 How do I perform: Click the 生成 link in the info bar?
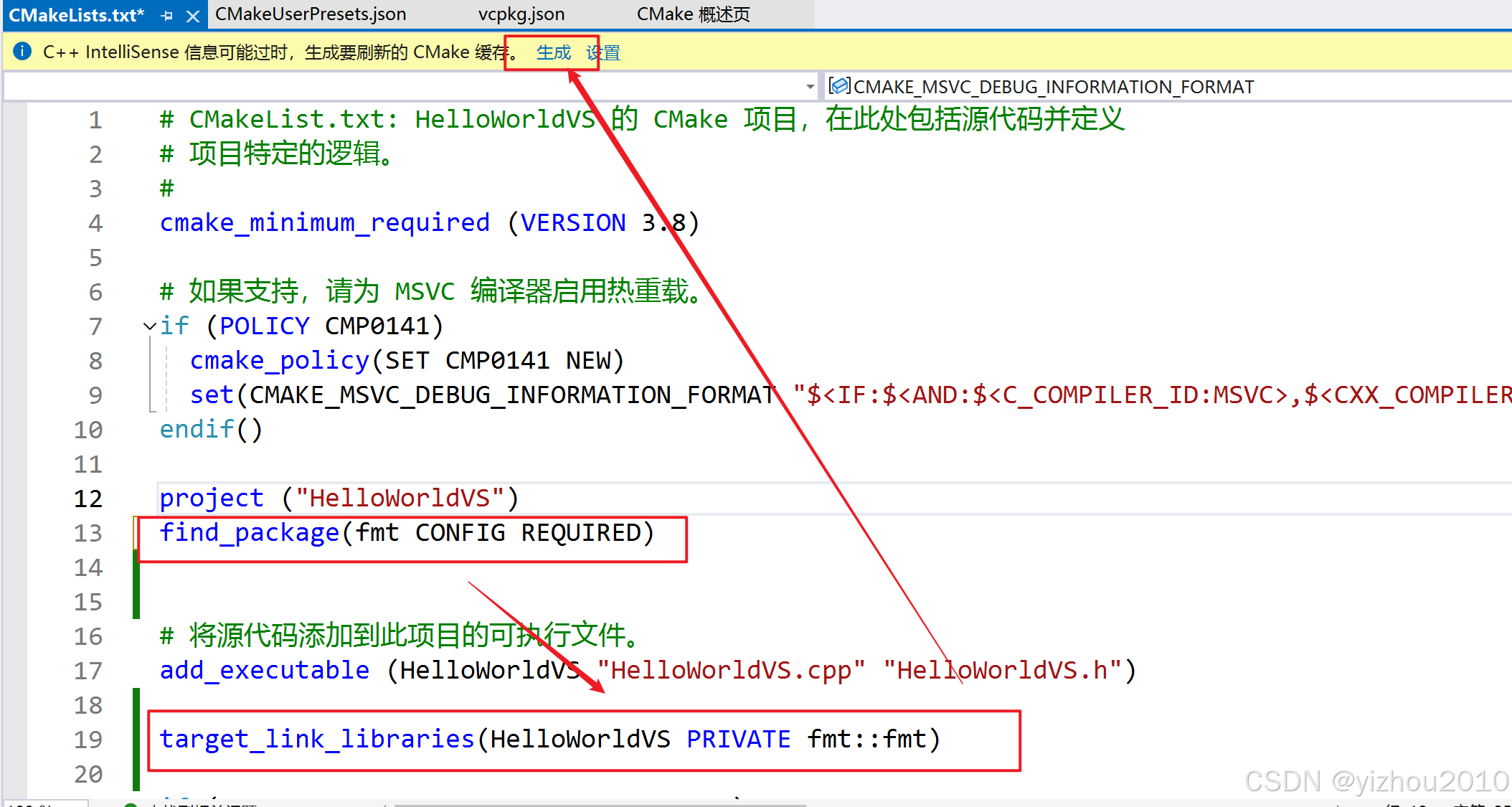pyautogui.click(x=554, y=52)
